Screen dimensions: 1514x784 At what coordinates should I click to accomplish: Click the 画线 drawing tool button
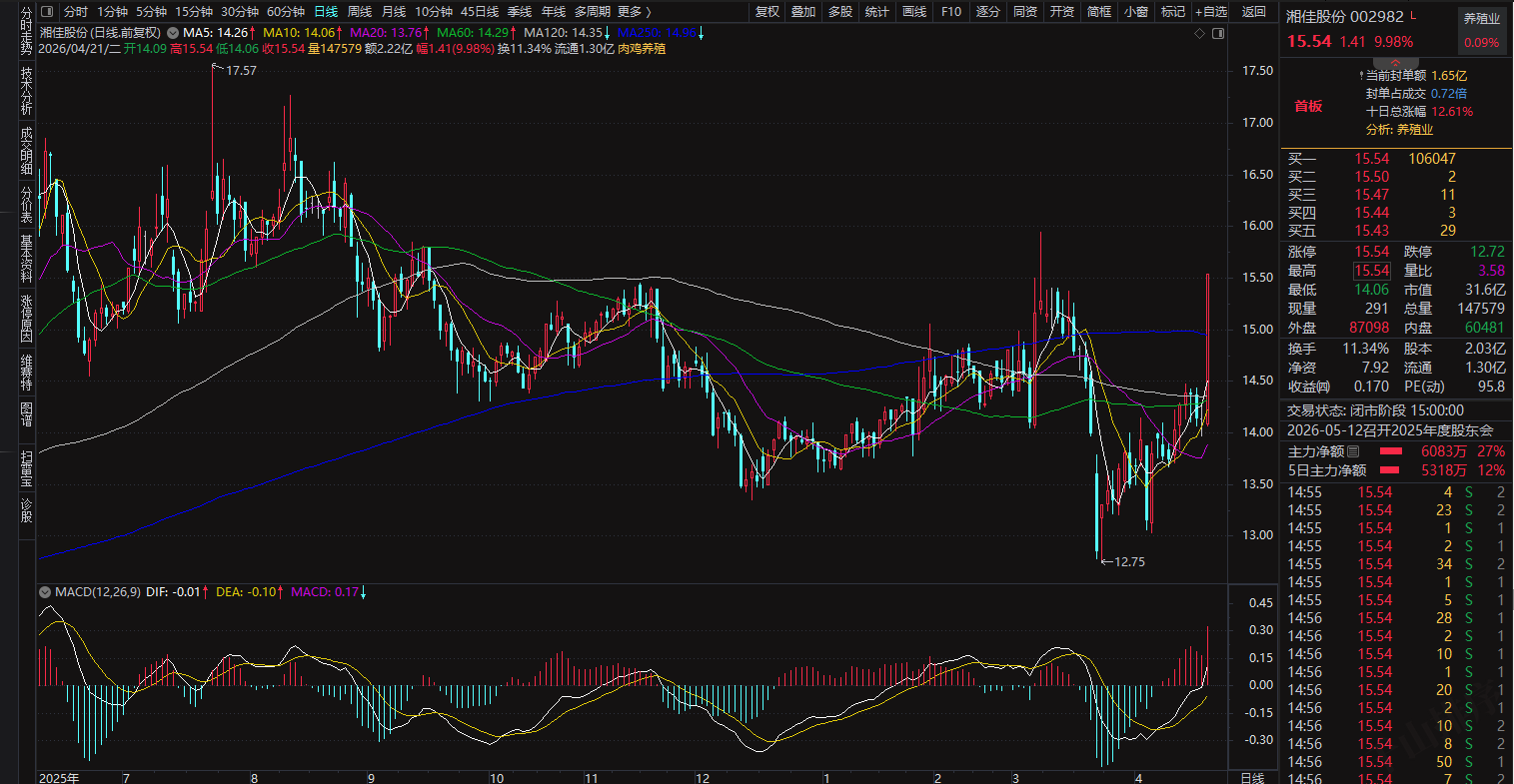tap(914, 12)
